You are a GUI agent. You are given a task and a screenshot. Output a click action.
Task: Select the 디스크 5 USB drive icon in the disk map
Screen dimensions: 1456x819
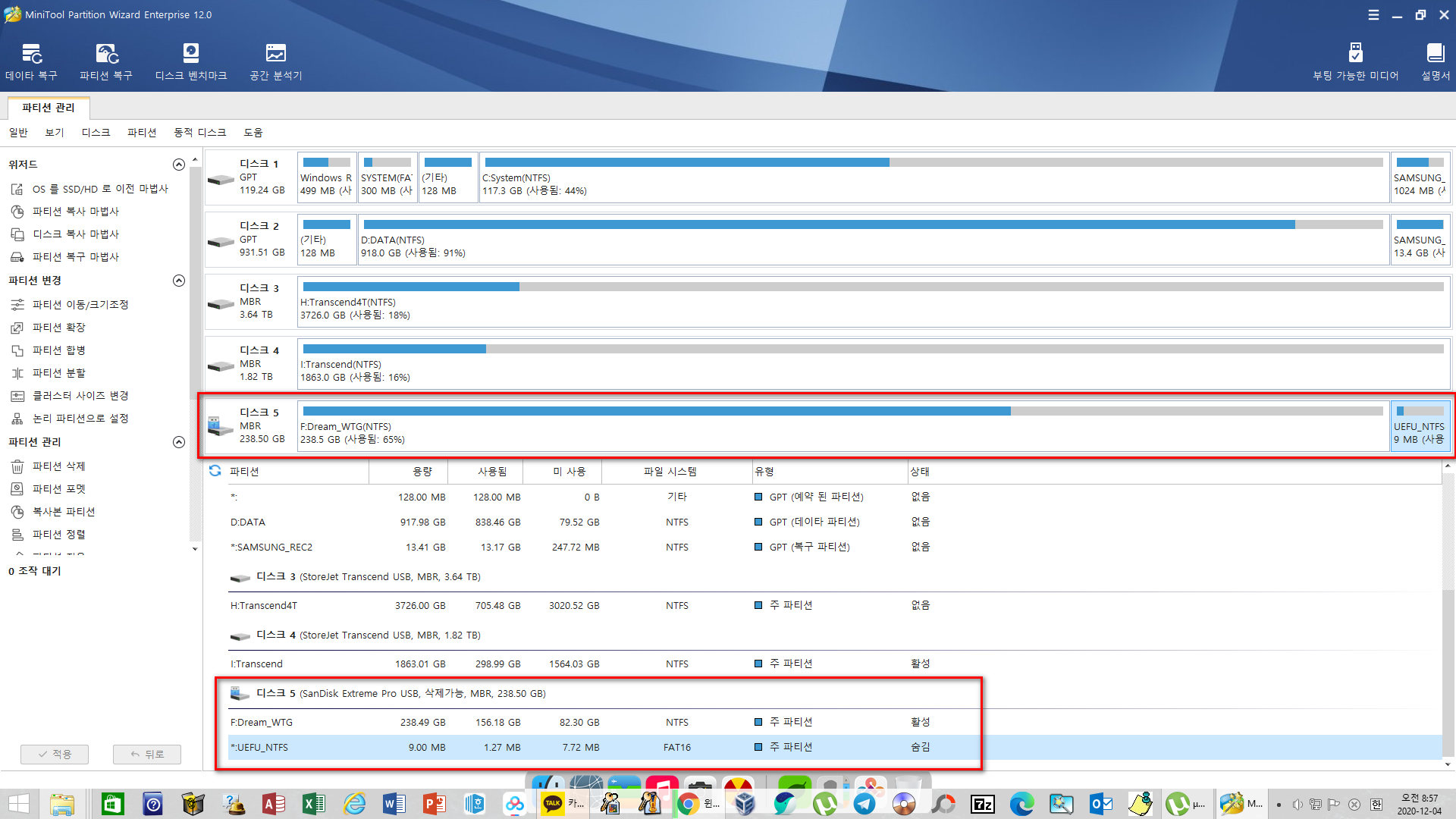[221, 426]
